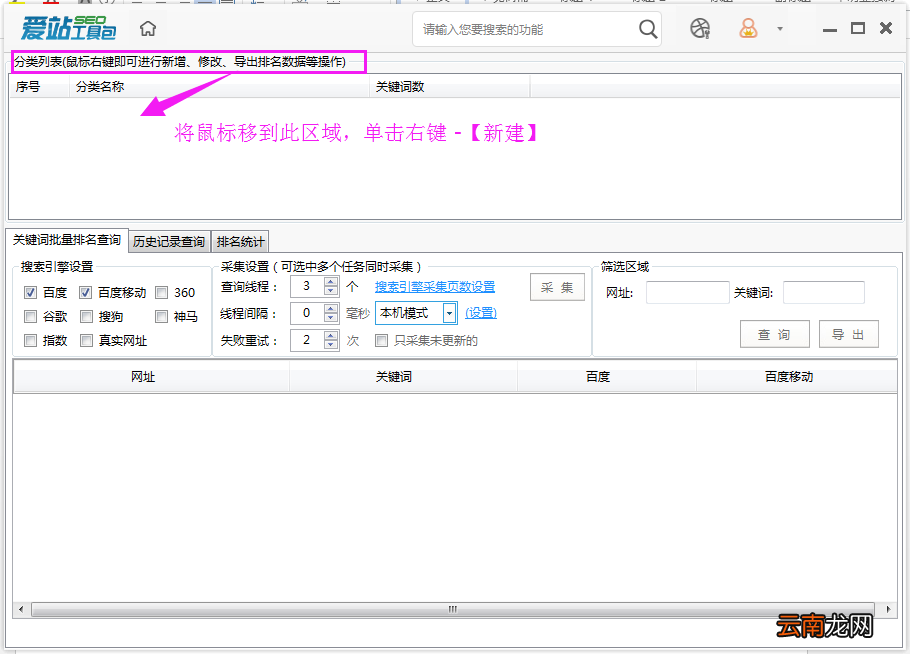
Task: Click the 导出 button
Action: (848, 334)
